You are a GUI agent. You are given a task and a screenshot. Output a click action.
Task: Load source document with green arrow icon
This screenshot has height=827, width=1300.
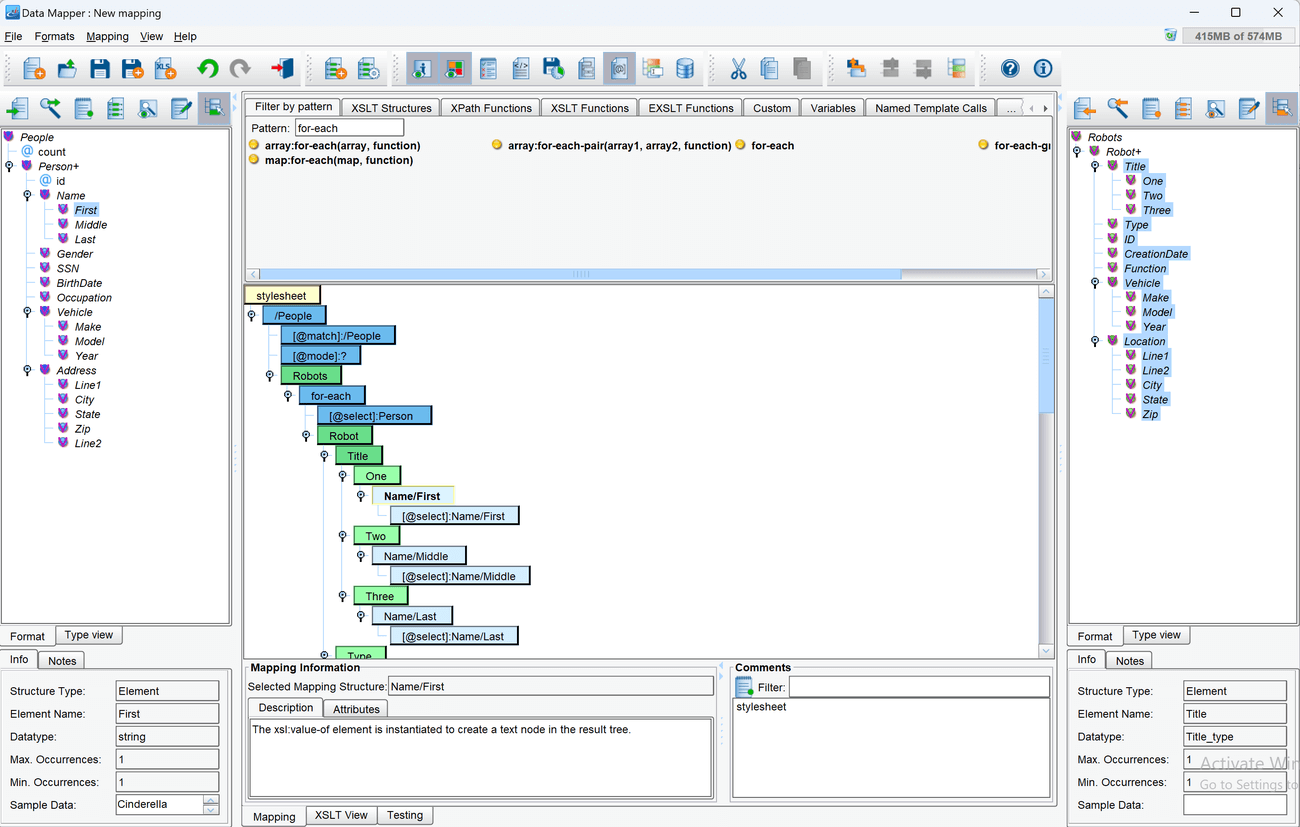tap(17, 108)
